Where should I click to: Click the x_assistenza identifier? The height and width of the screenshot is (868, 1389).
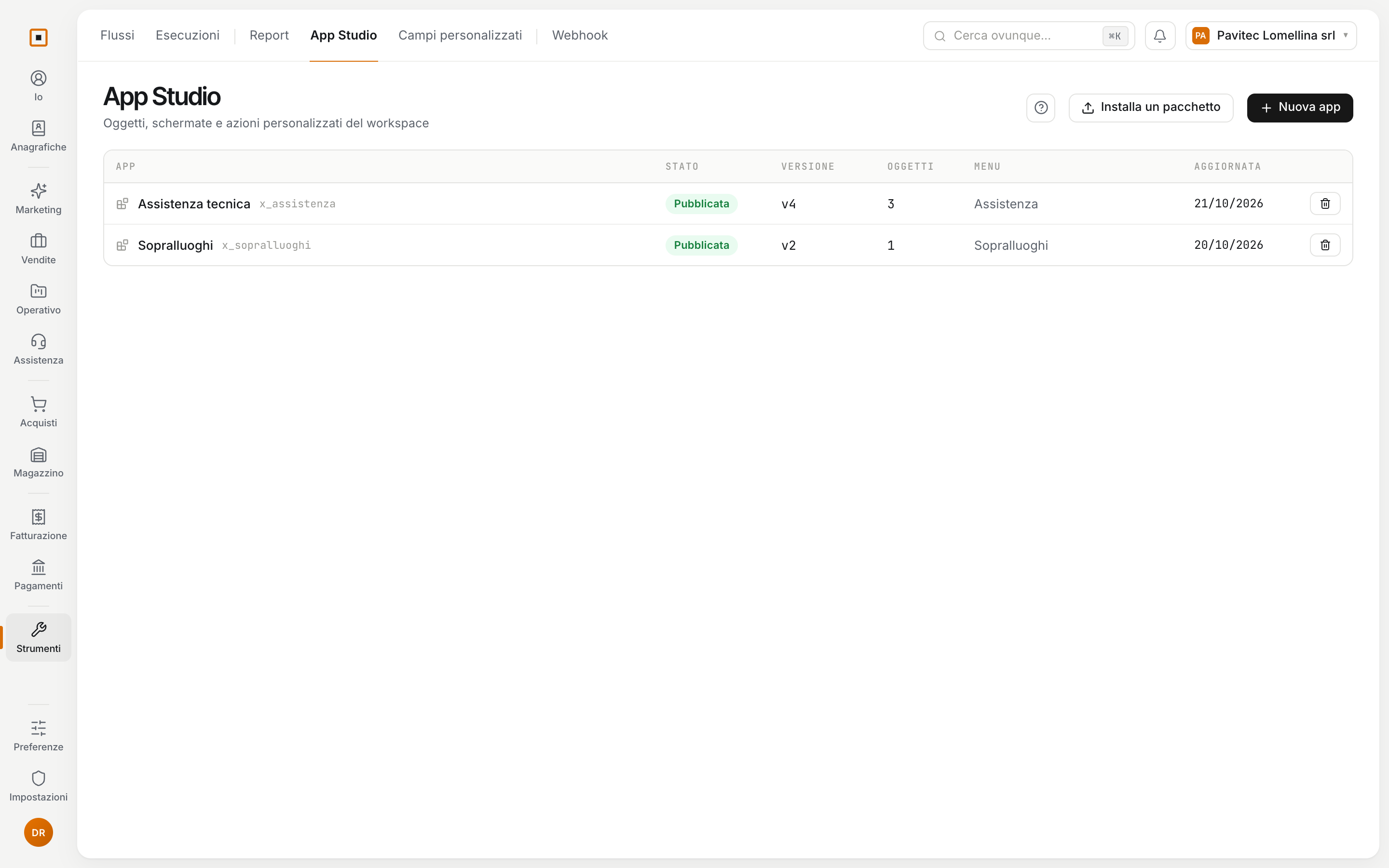point(297,204)
